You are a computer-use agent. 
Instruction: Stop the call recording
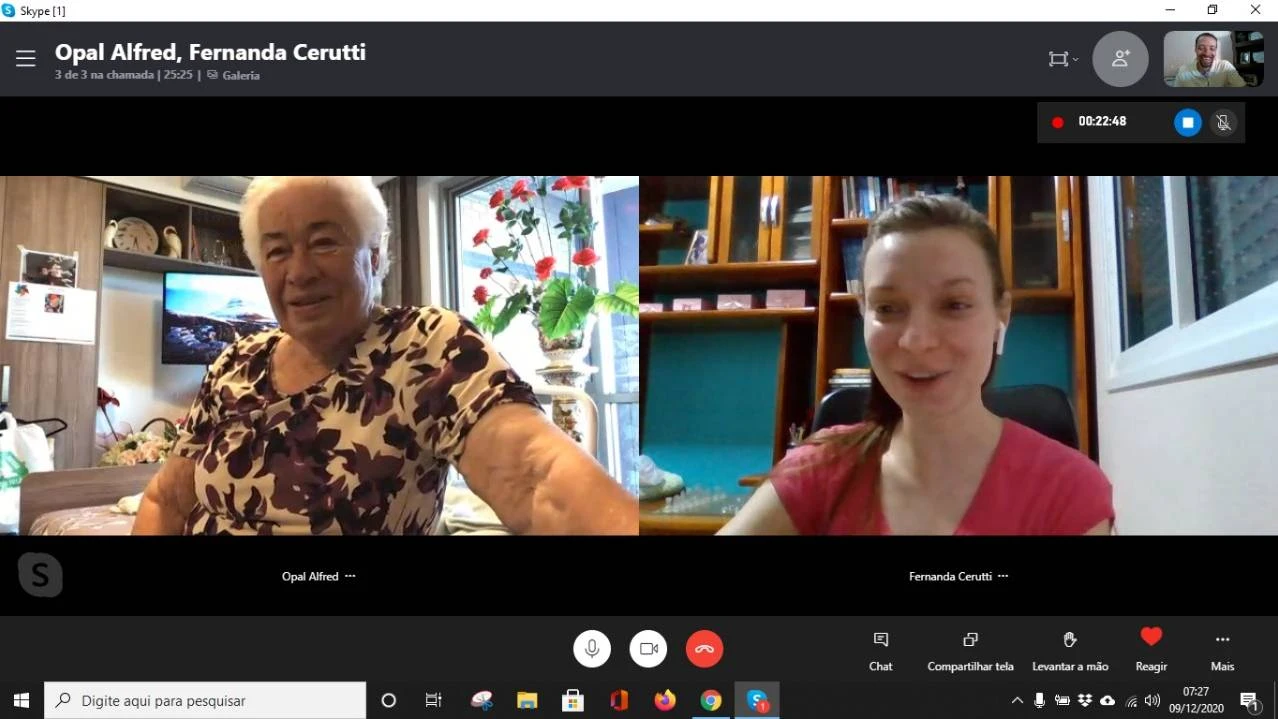(x=1187, y=122)
